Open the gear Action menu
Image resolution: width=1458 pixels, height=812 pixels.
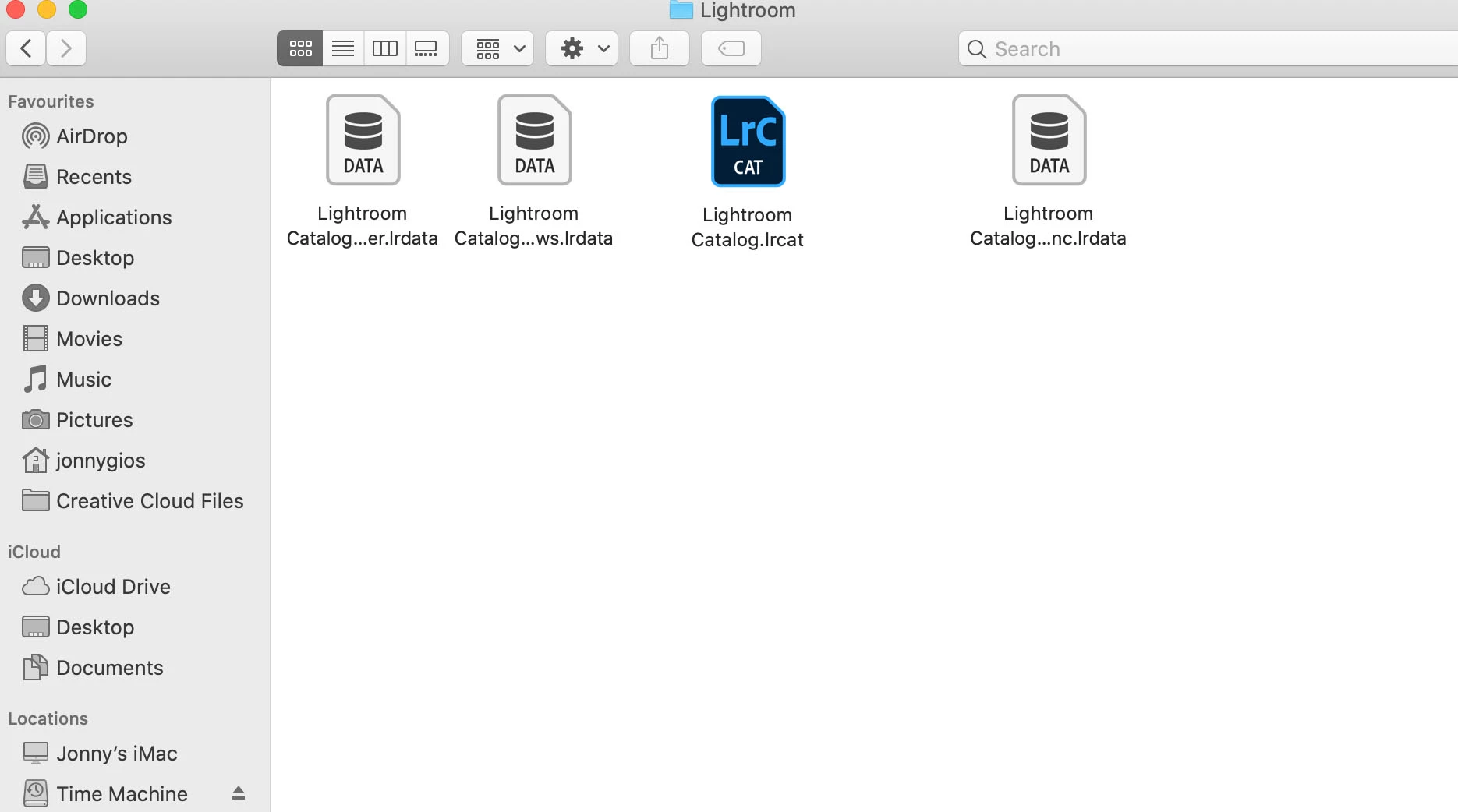point(582,48)
